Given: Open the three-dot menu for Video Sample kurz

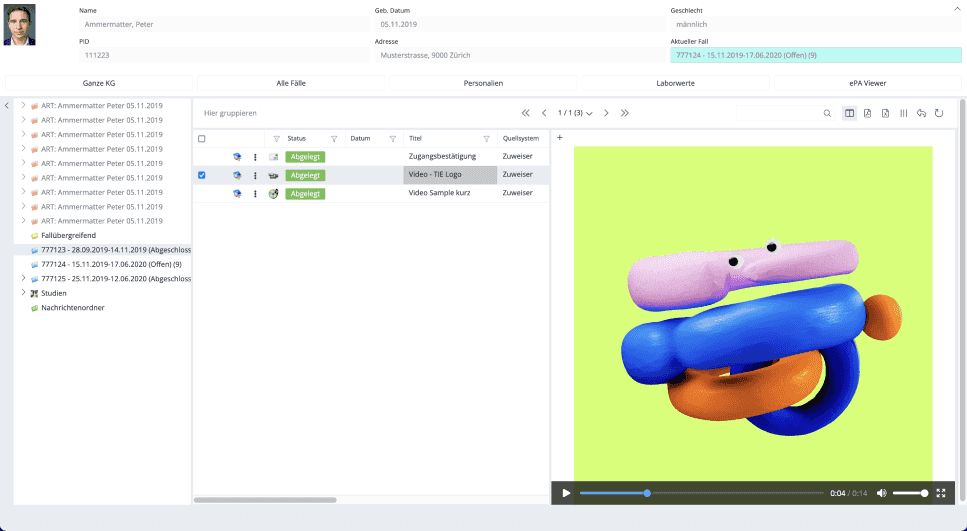Looking at the screenshot, I should click(x=255, y=194).
